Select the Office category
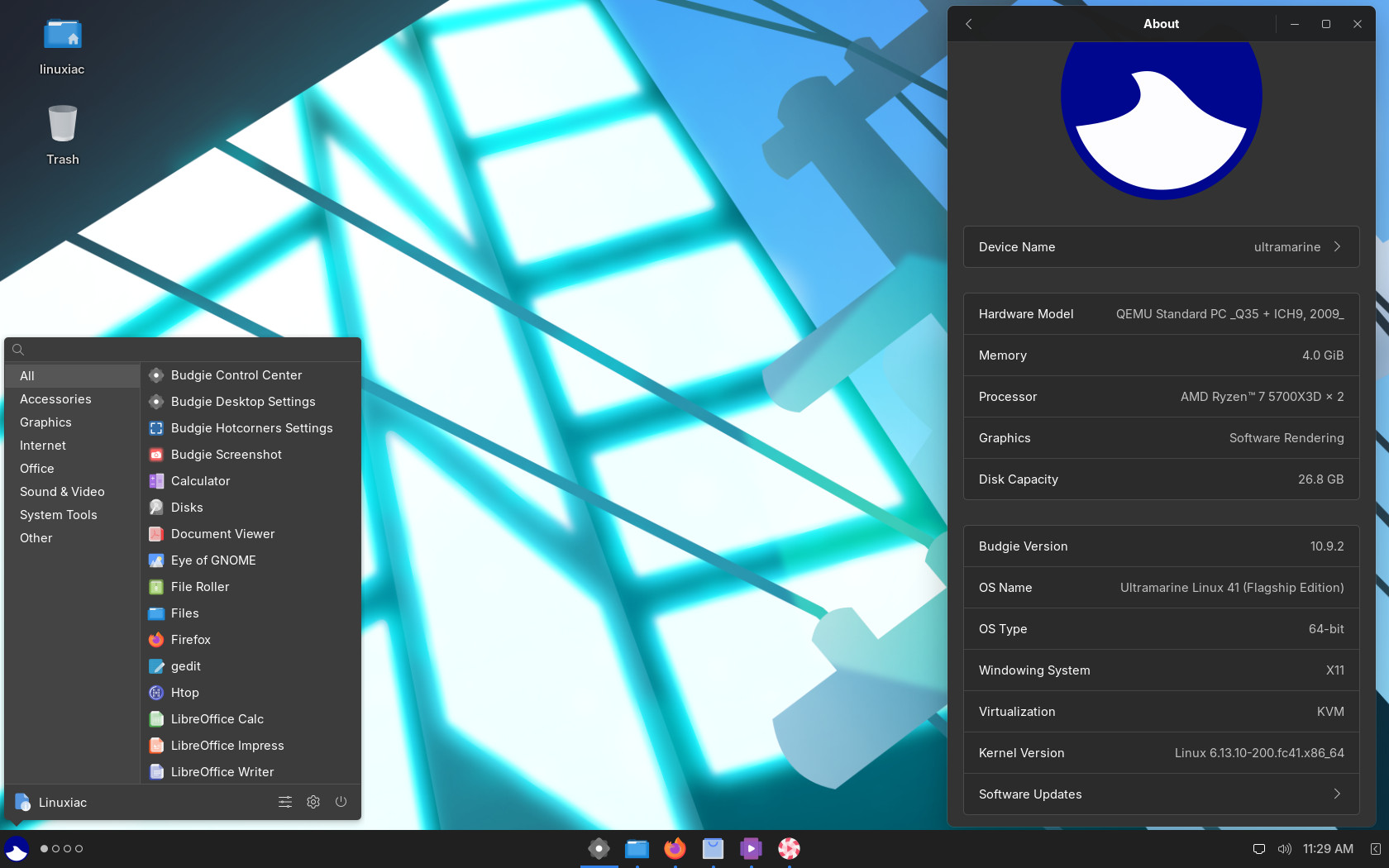This screenshot has height=868, width=1389. 73,469
